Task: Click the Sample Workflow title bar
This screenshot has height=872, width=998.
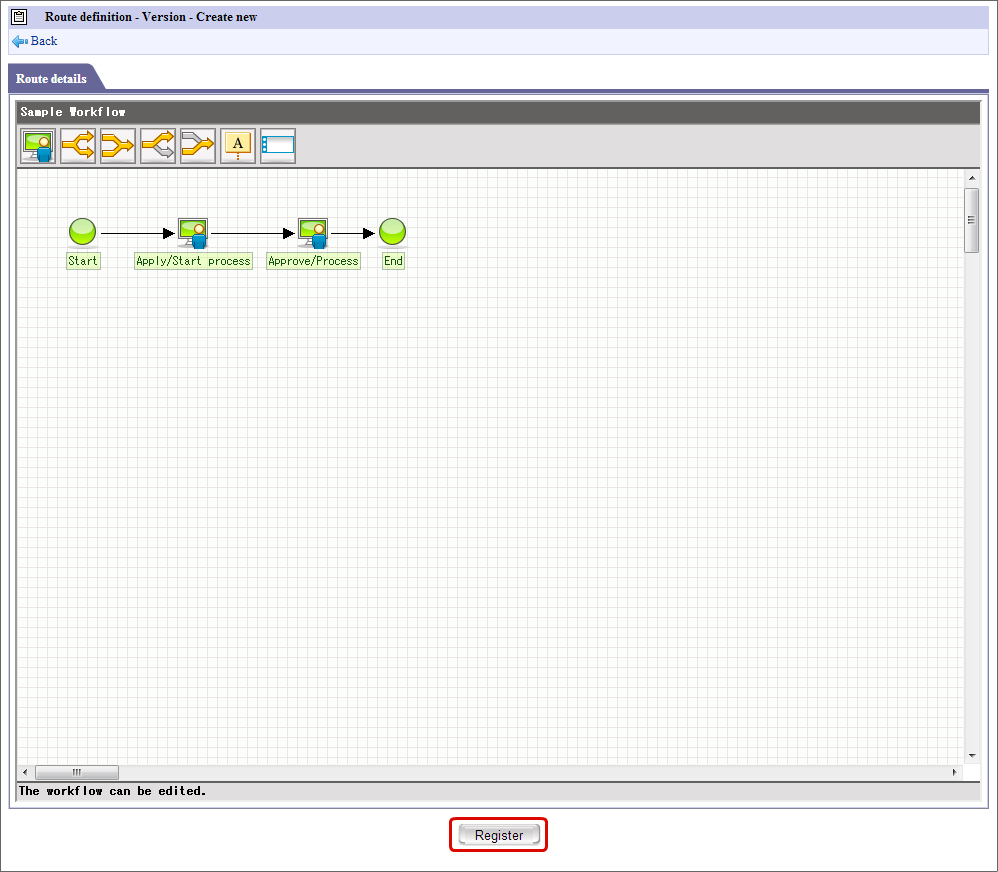Action: [498, 112]
